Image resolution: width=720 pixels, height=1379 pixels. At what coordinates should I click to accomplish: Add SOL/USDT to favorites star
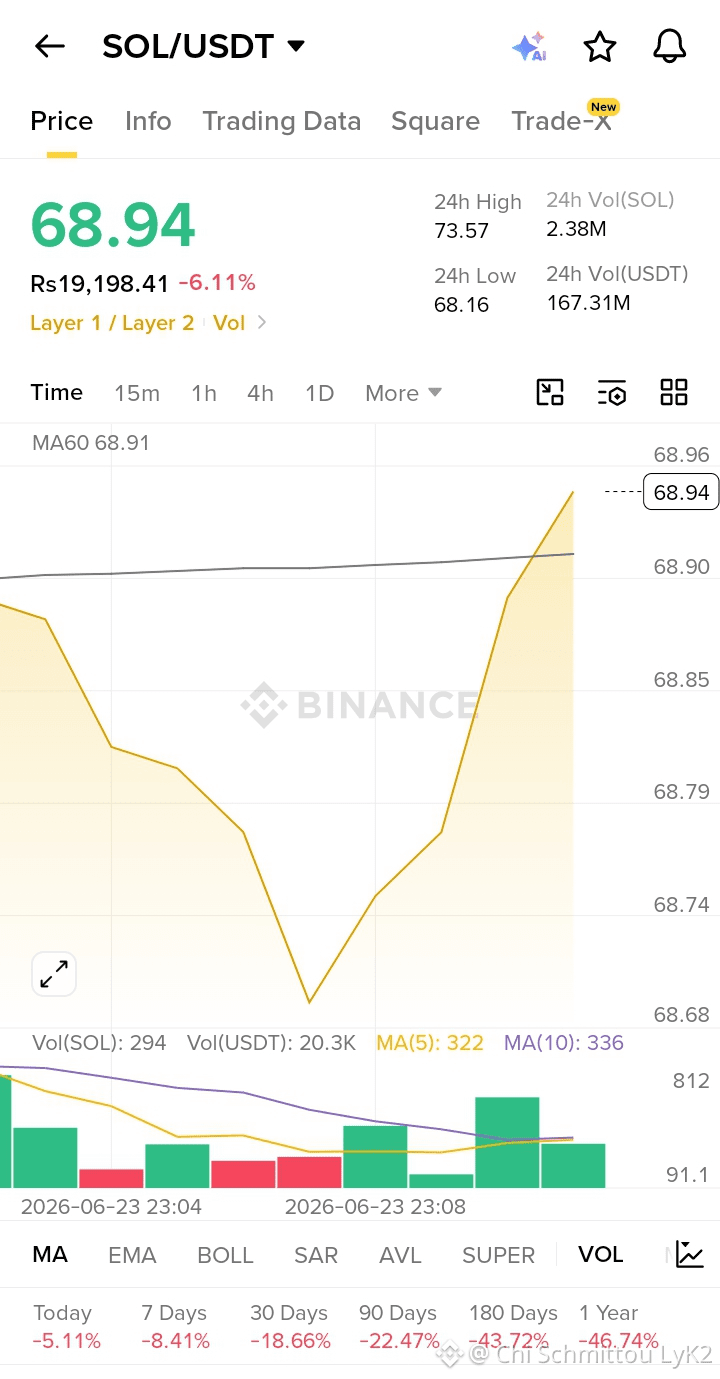(599, 46)
